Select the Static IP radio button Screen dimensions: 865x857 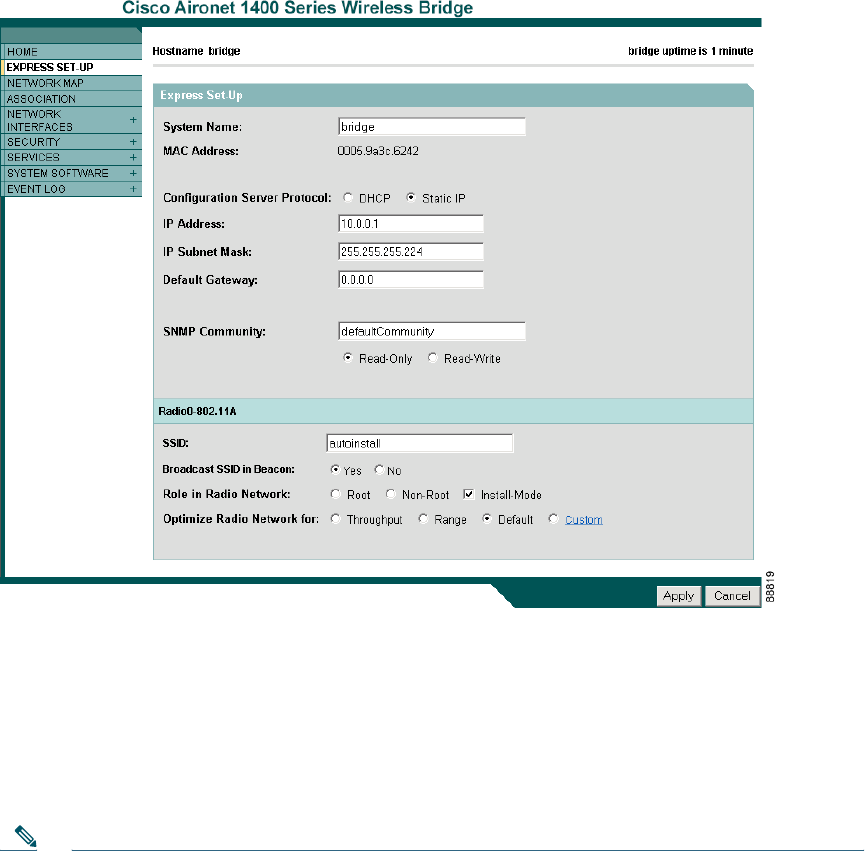(411, 198)
